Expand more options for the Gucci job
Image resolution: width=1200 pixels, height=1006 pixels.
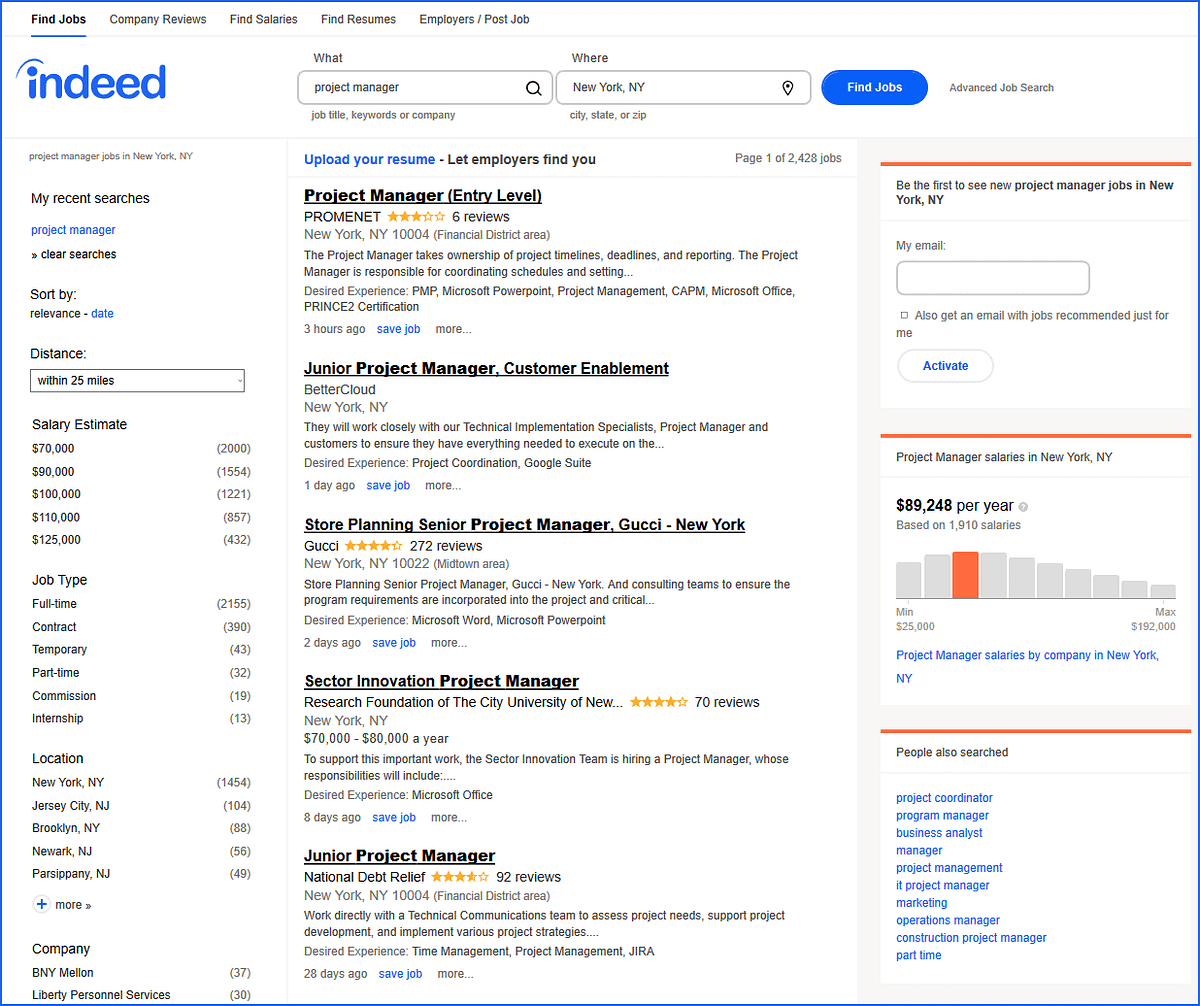[449, 643]
